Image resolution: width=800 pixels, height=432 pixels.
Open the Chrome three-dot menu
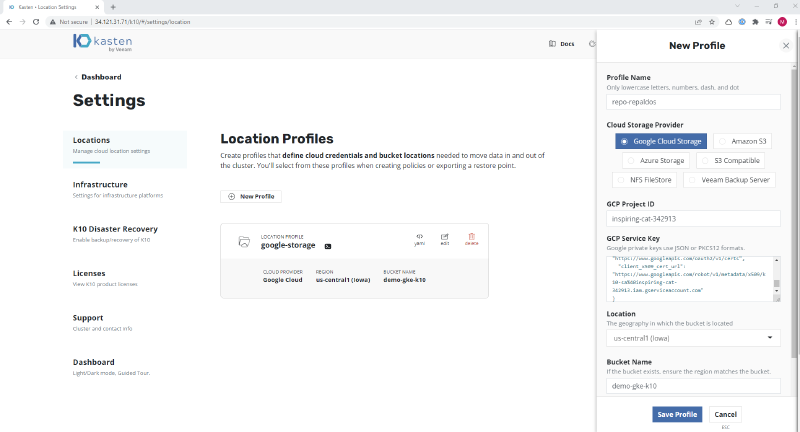[795, 22]
